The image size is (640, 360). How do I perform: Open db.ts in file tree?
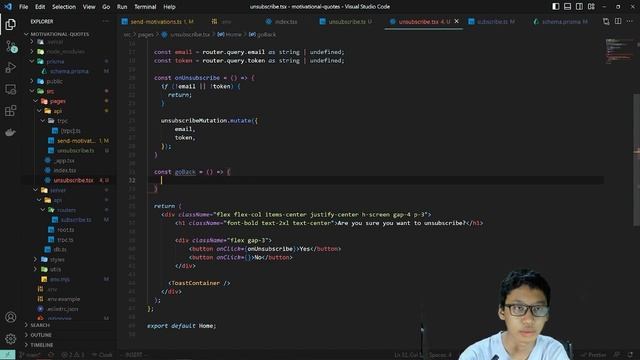[60, 249]
